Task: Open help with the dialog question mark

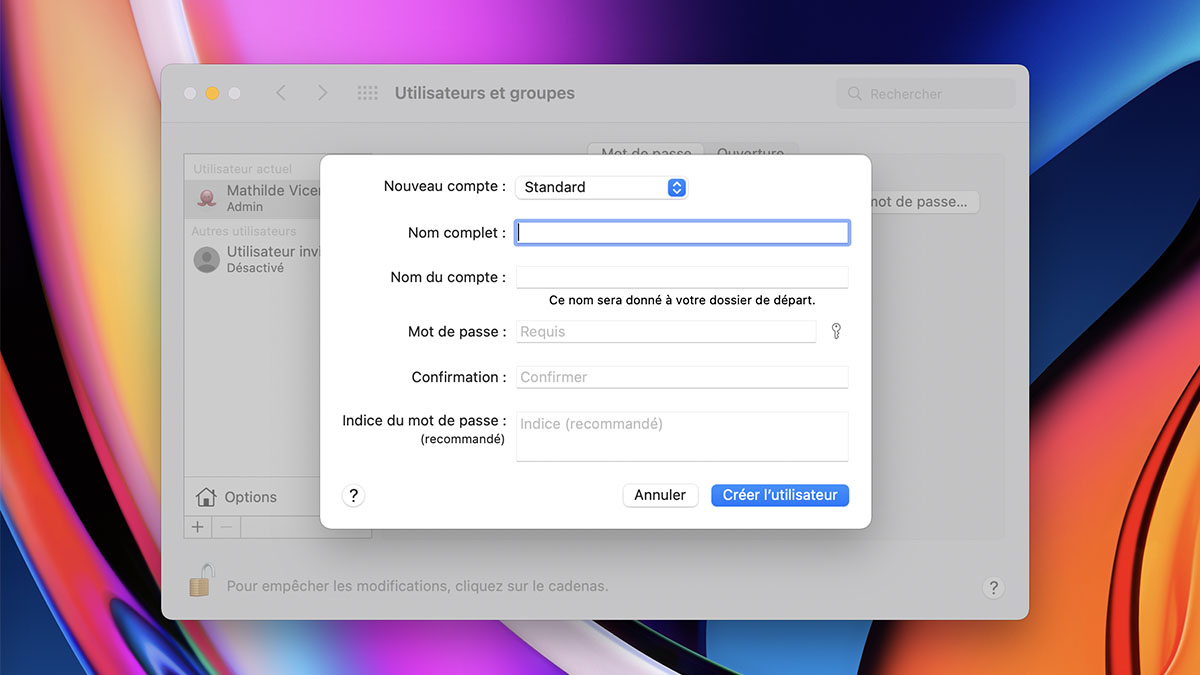Action: [353, 495]
